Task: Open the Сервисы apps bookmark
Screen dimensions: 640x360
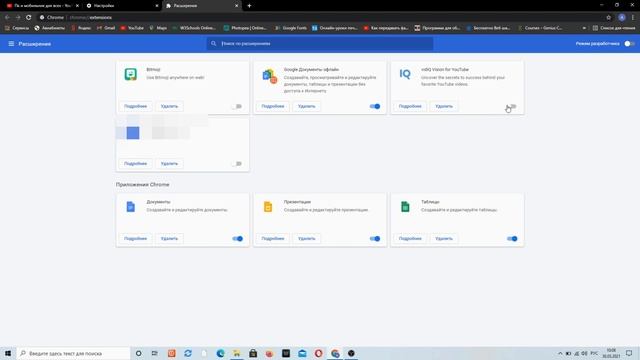Action: point(17,28)
